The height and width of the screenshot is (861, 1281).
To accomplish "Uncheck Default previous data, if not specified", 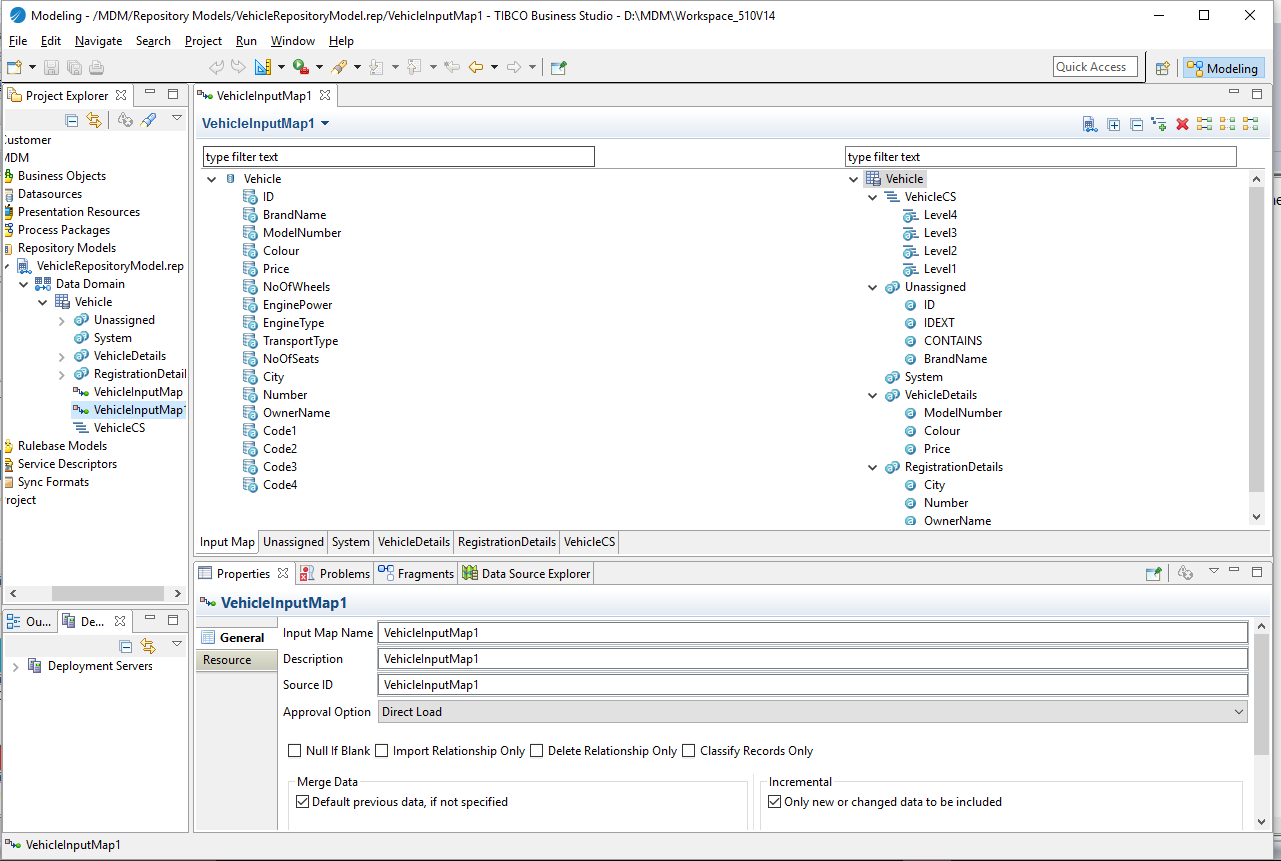I will (303, 802).
